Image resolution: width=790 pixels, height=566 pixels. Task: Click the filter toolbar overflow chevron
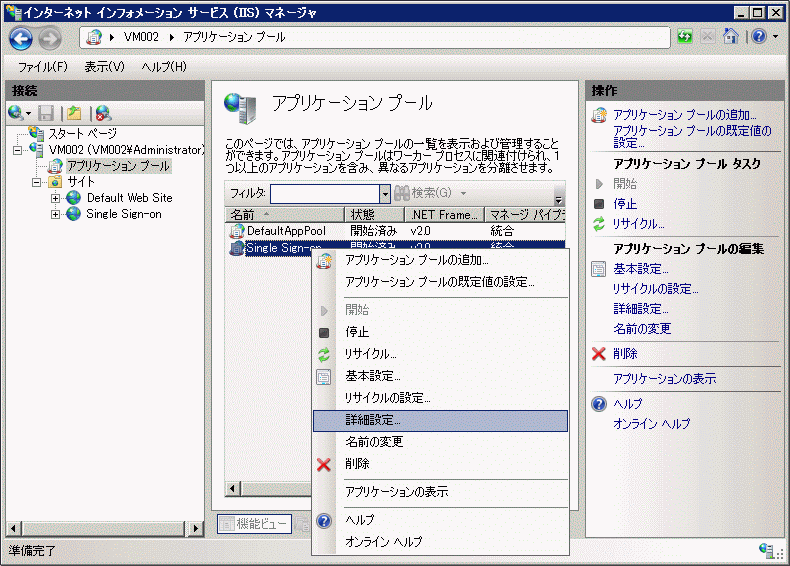558,198
